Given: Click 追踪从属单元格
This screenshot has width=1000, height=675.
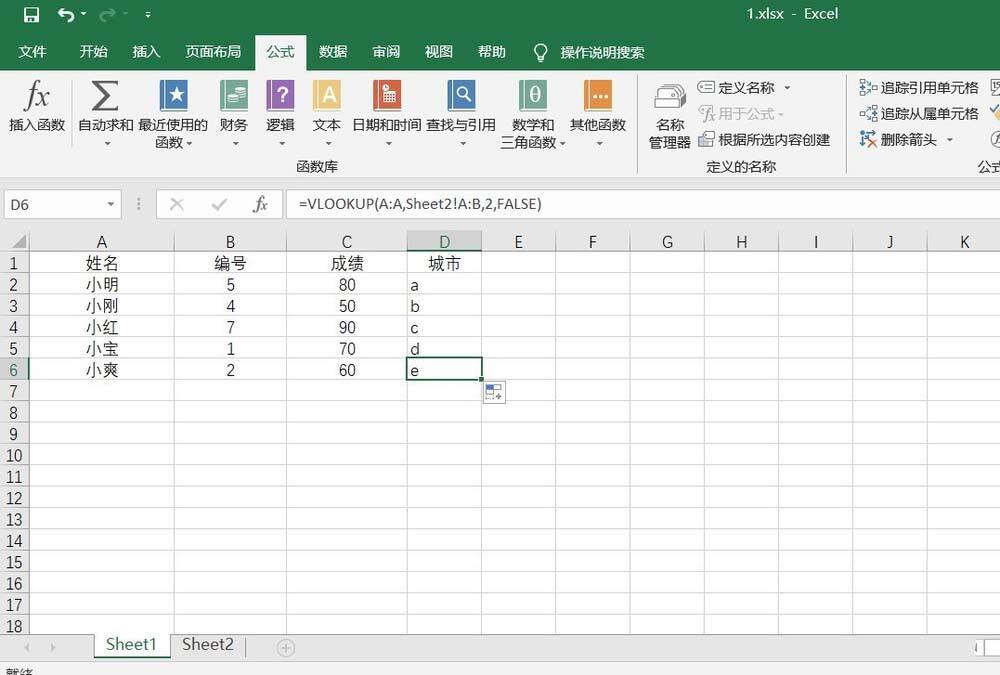Looking at the screenshot, I should tap(918, 114).
